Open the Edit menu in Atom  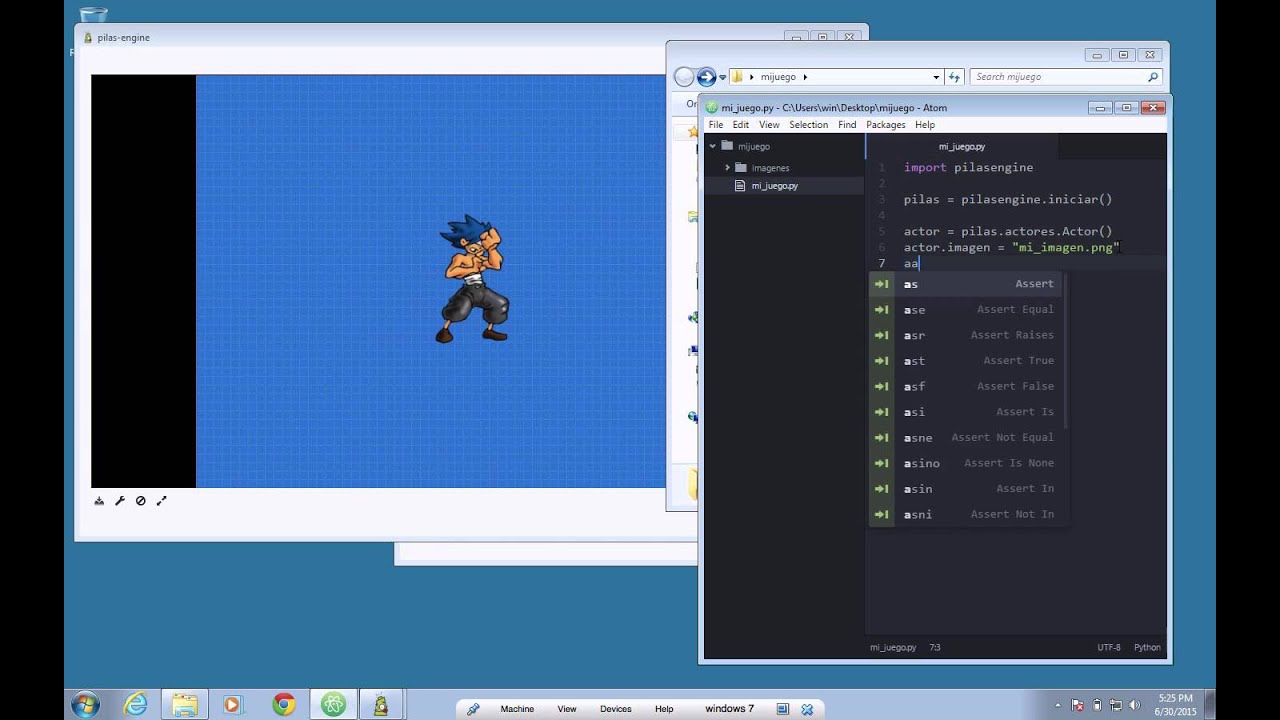tap(740, 125)
